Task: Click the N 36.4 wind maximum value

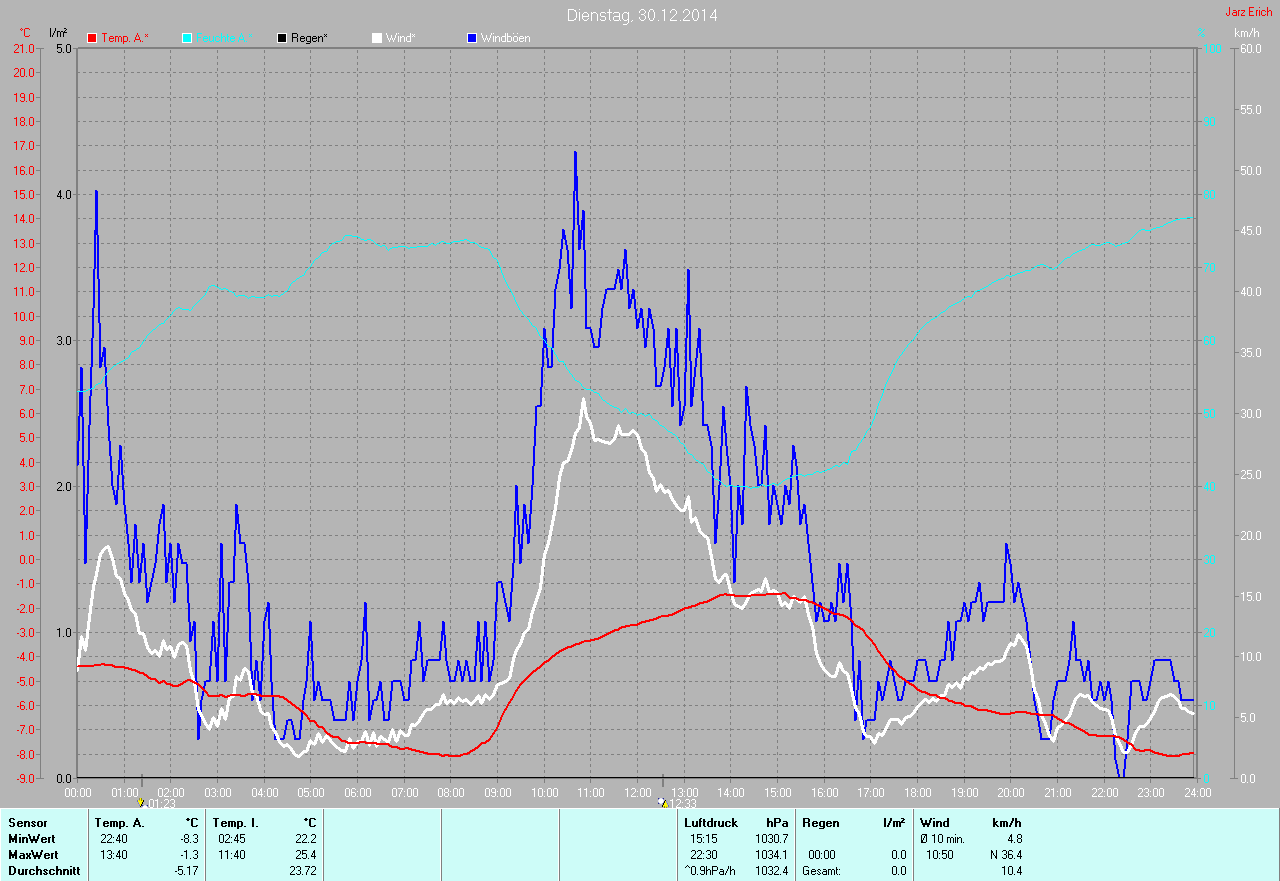Action: tap(1005, 855)
